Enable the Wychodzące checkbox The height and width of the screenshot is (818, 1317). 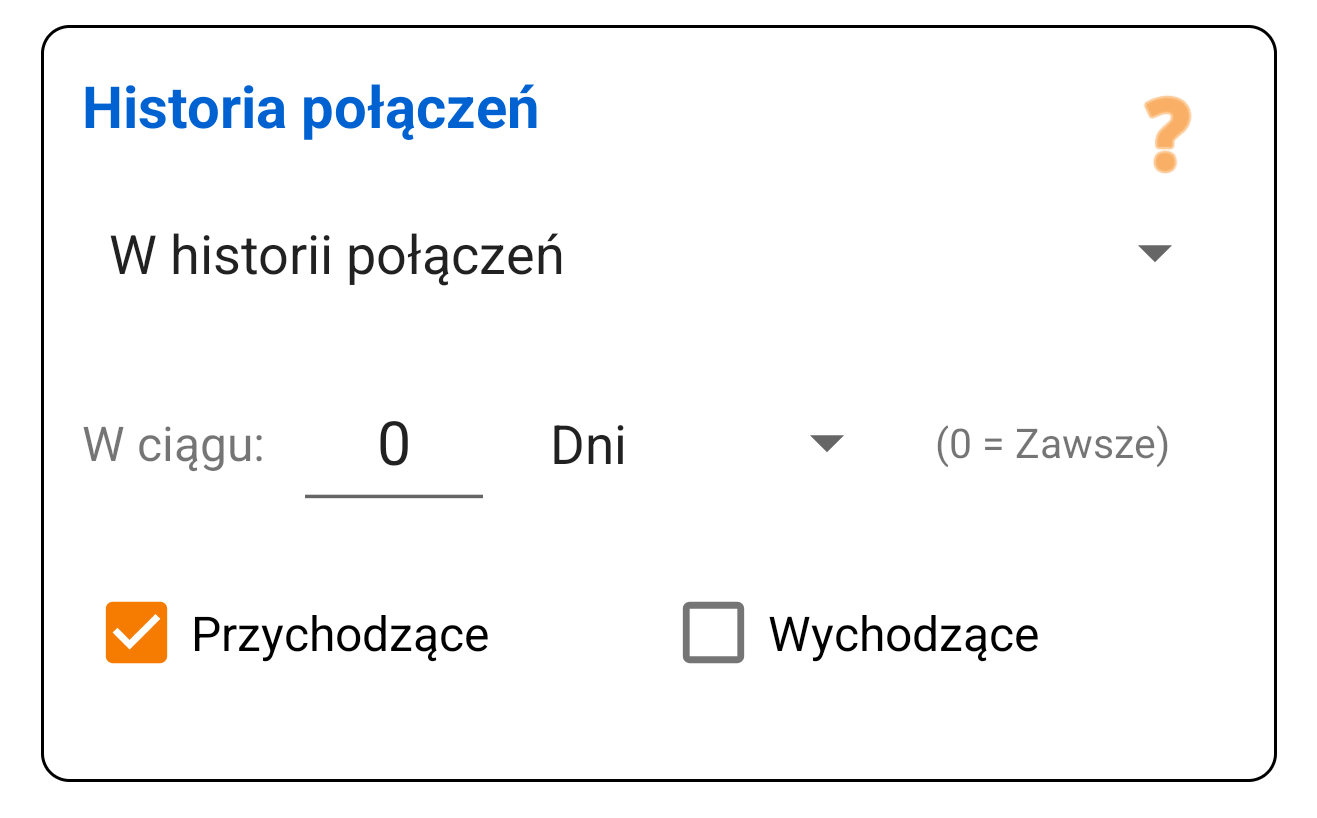712,633
